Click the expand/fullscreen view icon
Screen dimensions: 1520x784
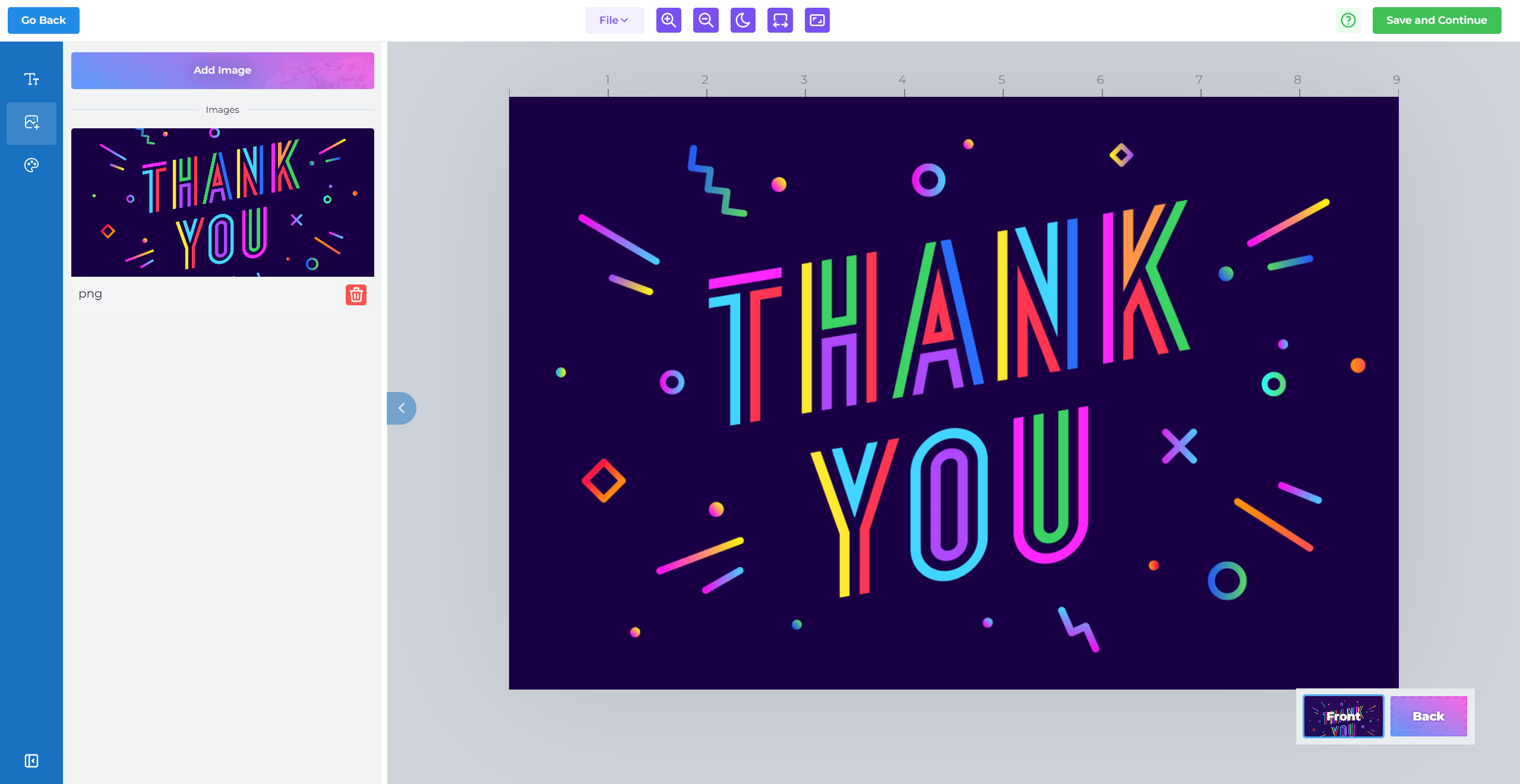[x=817, y=19]
